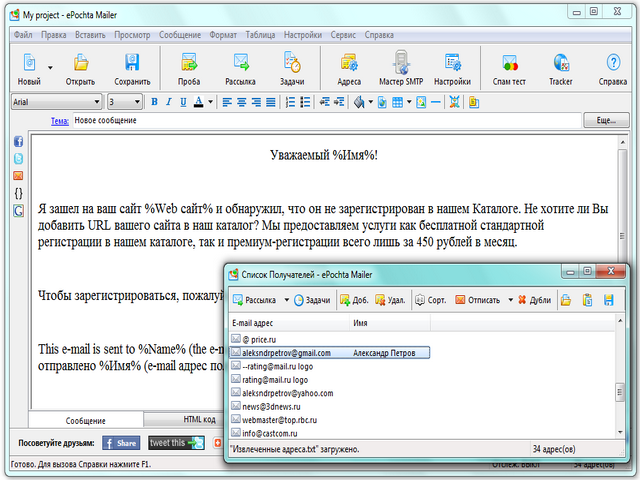Click save disk icon in recipients window
Image resolution: width=640 pixels, height=480 pixels.
[x=609, y=300]
